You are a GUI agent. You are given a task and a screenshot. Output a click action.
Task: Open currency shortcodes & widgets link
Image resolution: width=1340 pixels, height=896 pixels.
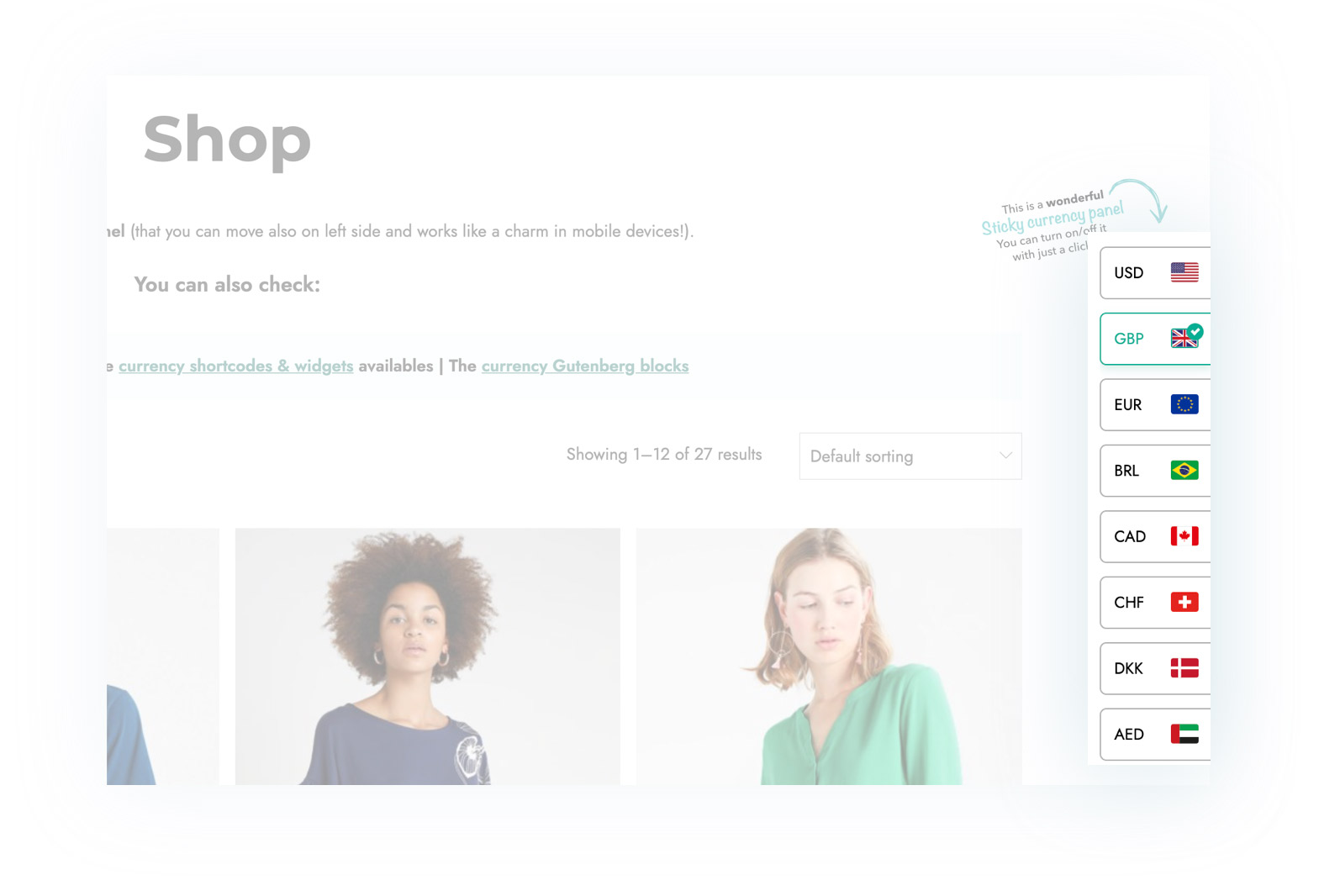coord(235,366)
